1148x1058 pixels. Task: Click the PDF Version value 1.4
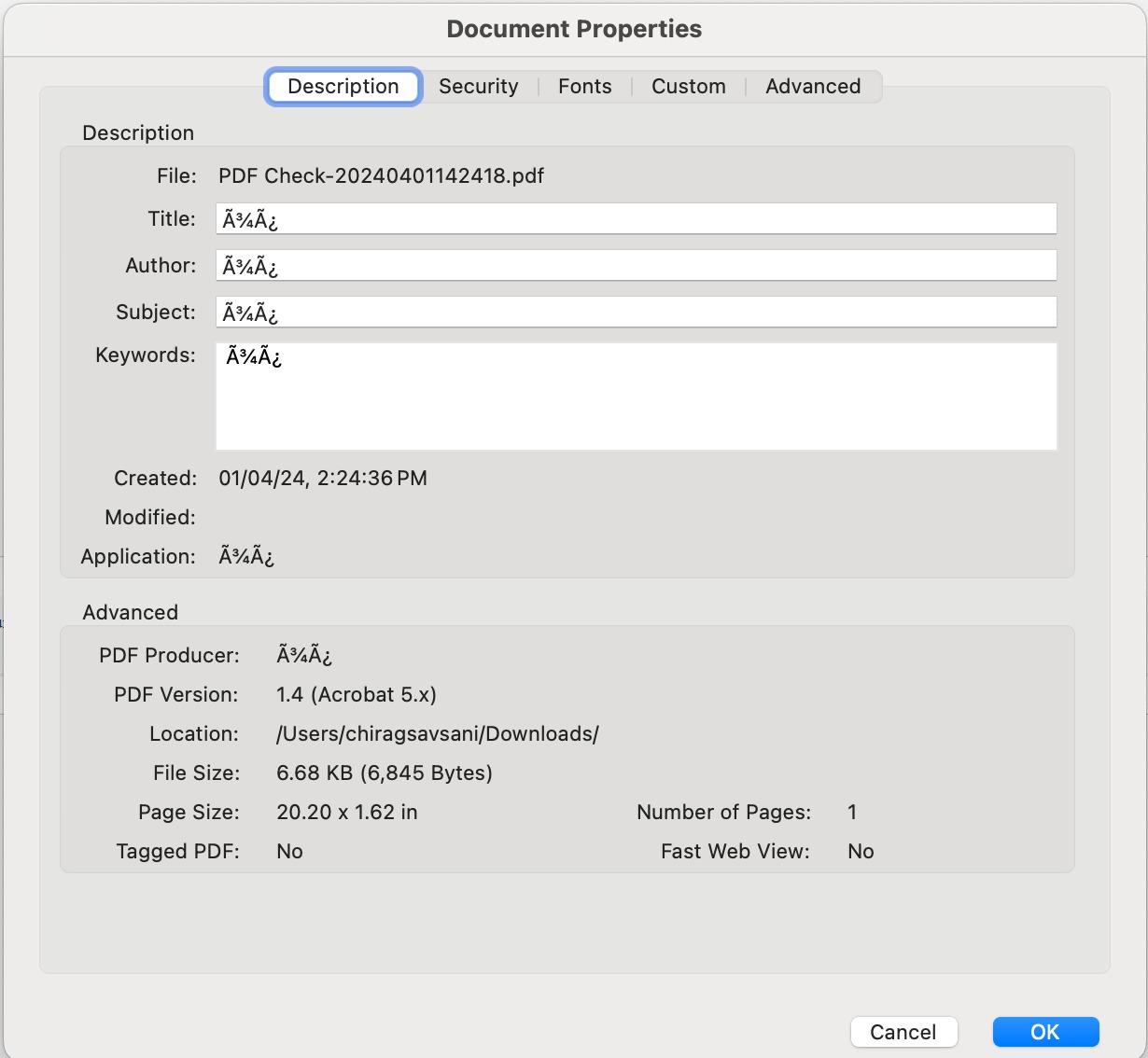coord(357,695)
